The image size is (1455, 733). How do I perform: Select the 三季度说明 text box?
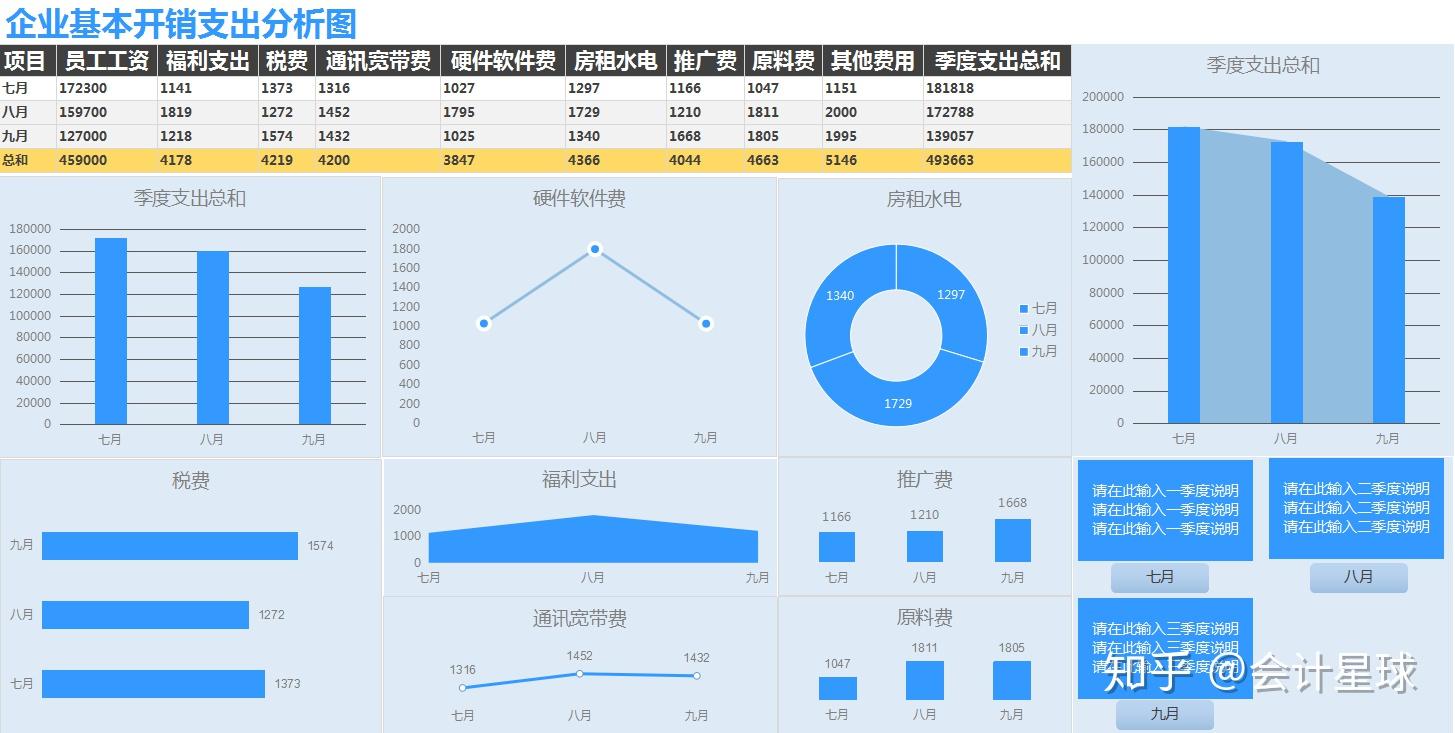1165,648
